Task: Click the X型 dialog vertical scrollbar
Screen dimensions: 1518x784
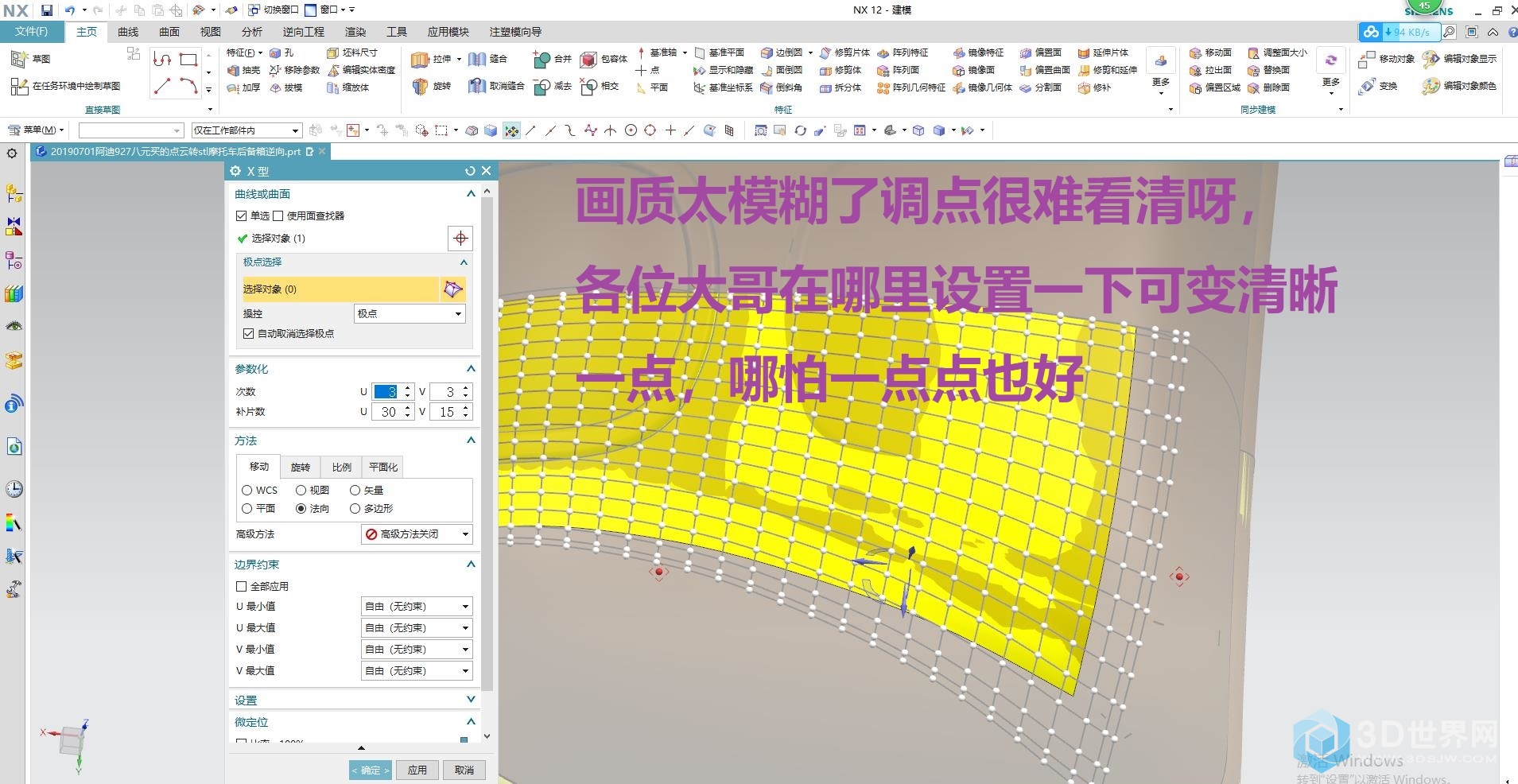Action: click(x=487, y=445)
